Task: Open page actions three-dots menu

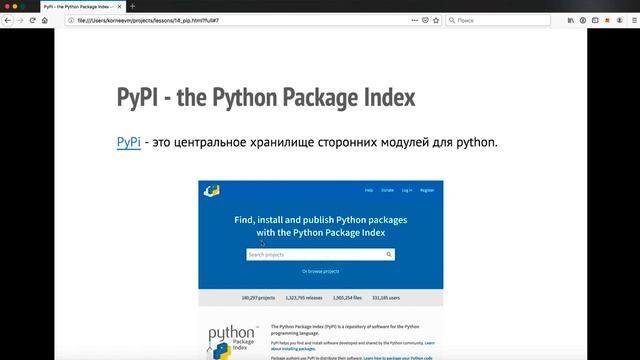Action: tap(415, 20)
